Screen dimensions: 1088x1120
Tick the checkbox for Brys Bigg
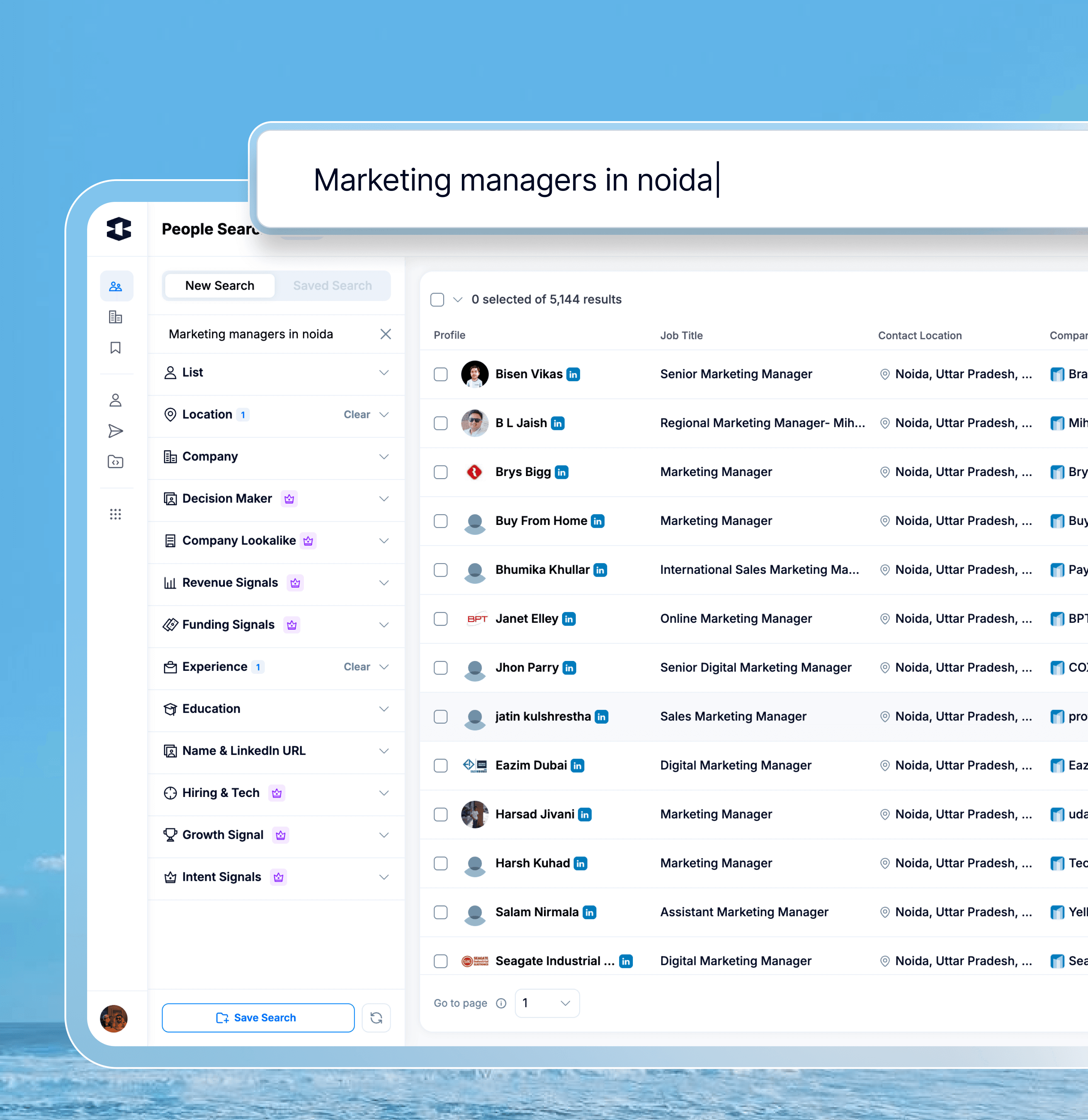[441, 472]
